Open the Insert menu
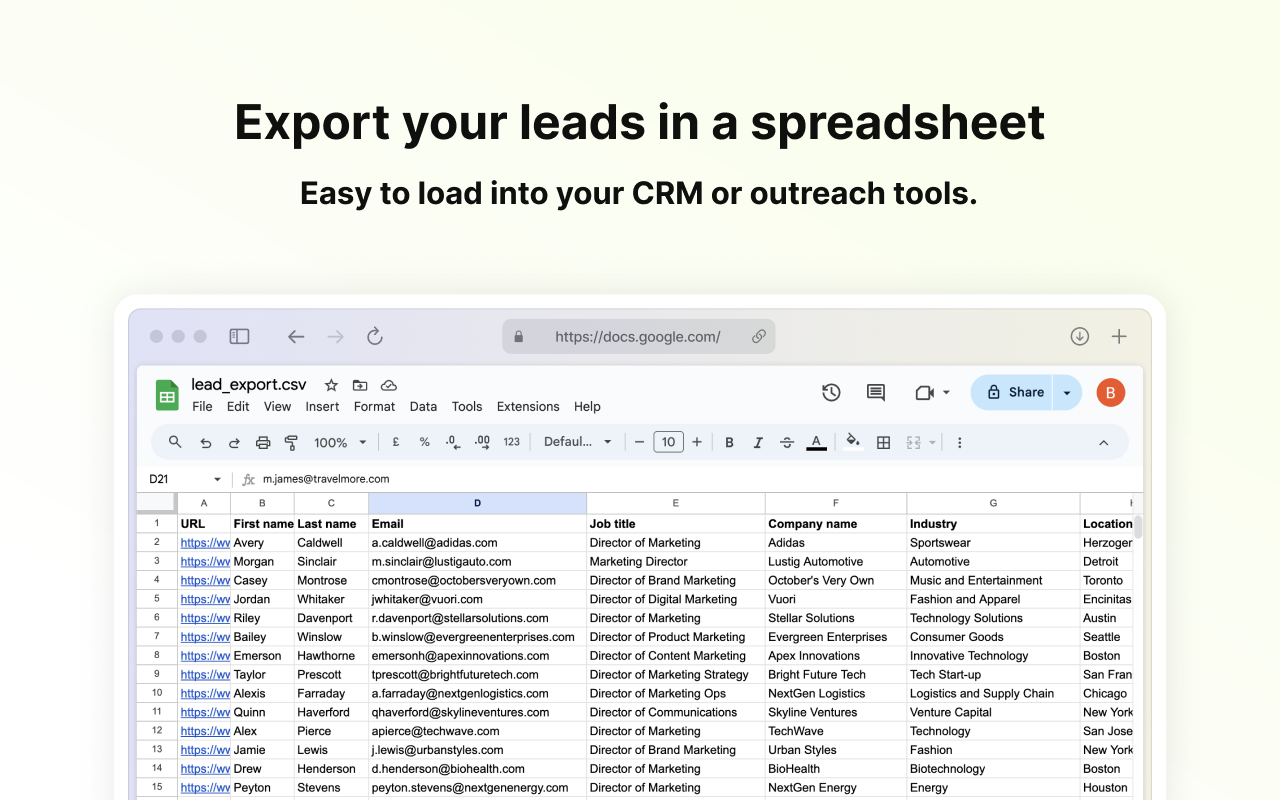1280x800 pixels. click(322, 406)
